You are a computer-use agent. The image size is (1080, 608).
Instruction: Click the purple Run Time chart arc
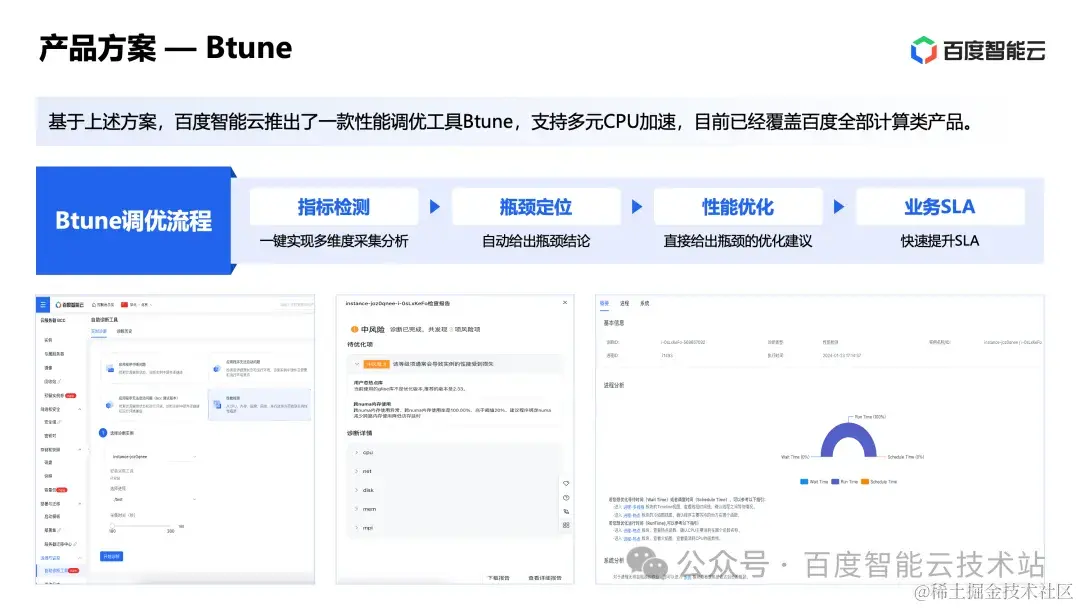point(849,428)
